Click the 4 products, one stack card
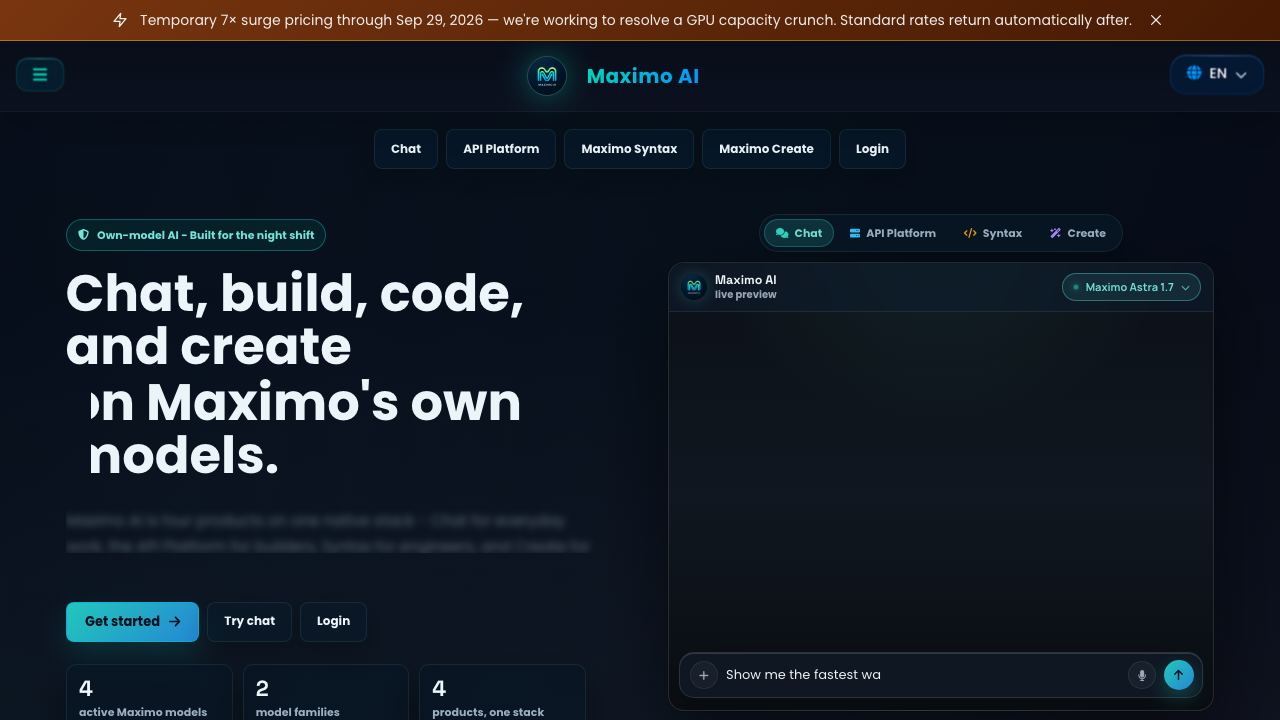 [502, 693]
